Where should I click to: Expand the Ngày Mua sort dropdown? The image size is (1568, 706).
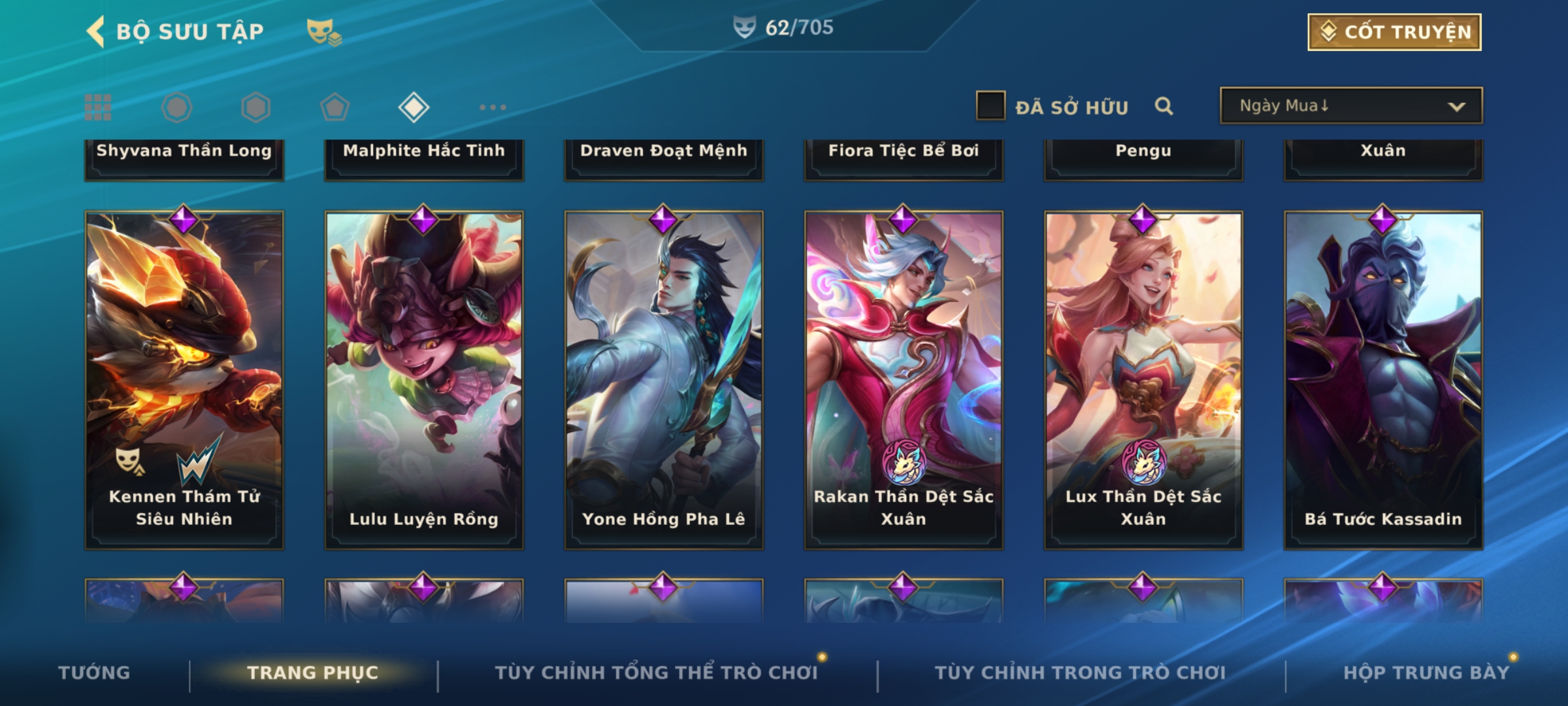[x=1351, y=105]
